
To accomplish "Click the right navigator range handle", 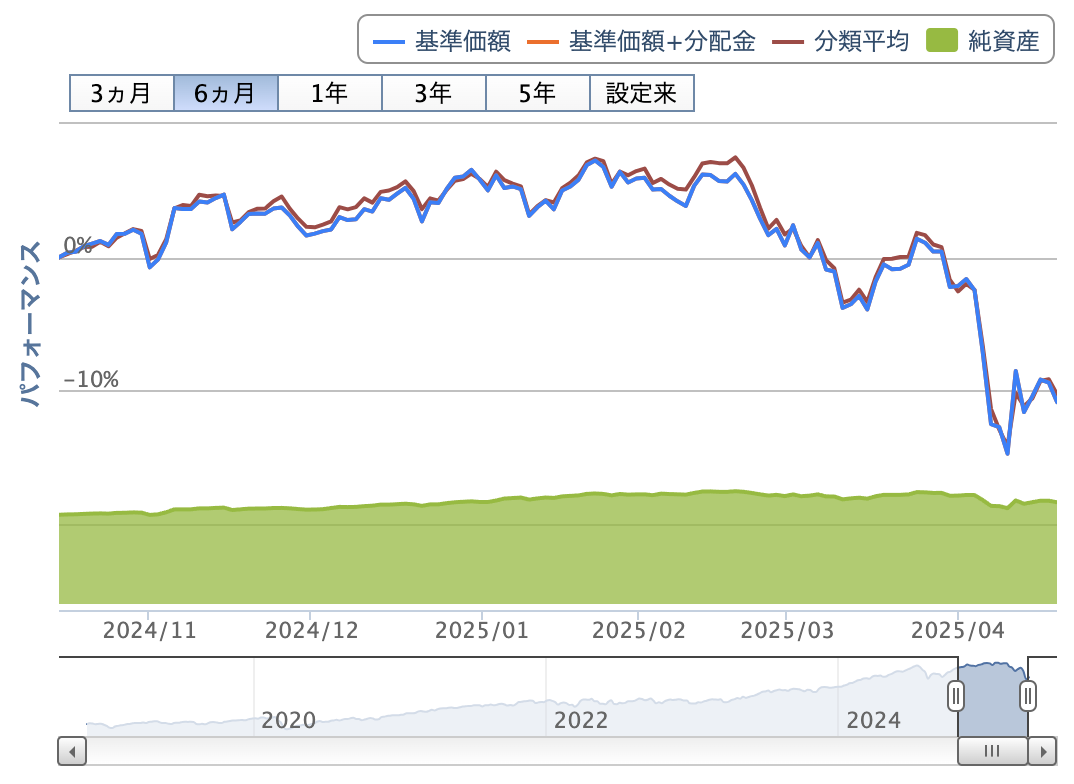I will pyautogui.click(x=1027, y=697).
